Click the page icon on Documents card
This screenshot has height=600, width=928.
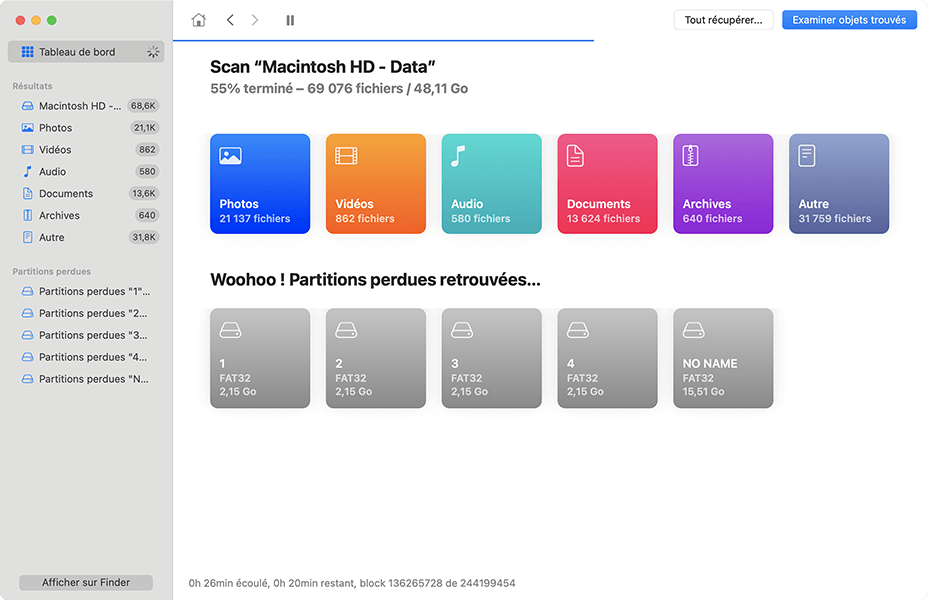(575, 156)
